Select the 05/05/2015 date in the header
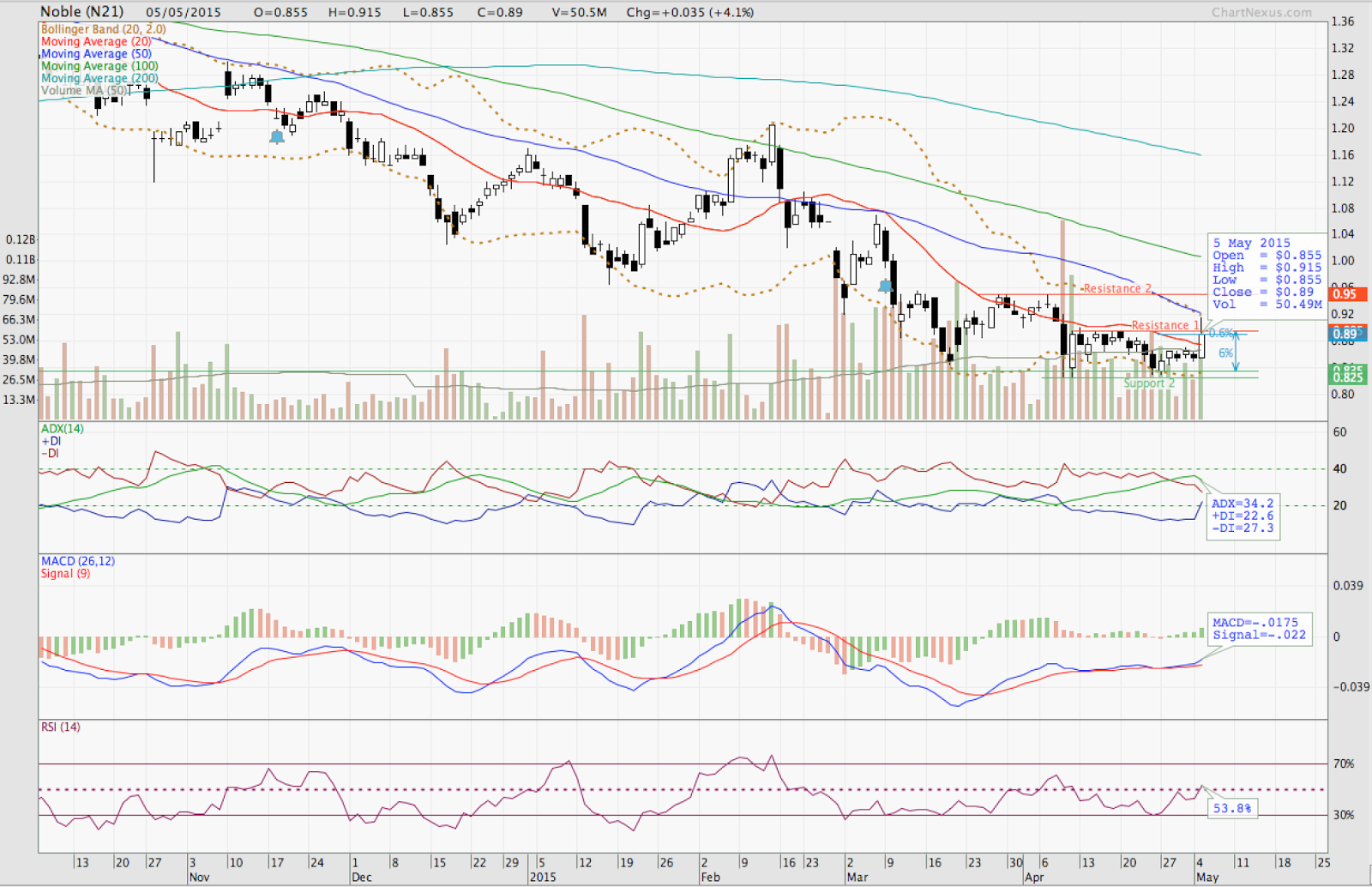This screenshot has height=887, width=1372. tap(184, 12)
